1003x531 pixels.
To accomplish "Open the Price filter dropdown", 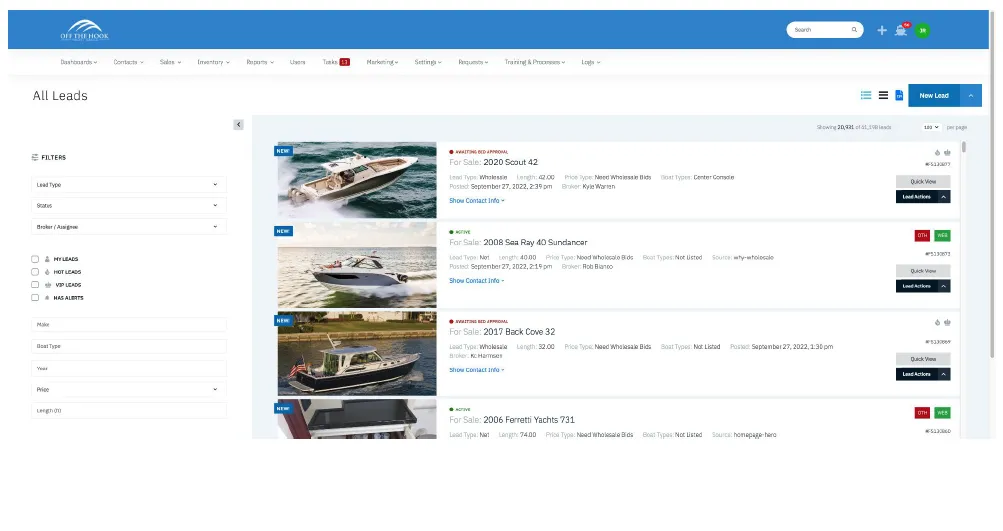I will coord(129,389).
